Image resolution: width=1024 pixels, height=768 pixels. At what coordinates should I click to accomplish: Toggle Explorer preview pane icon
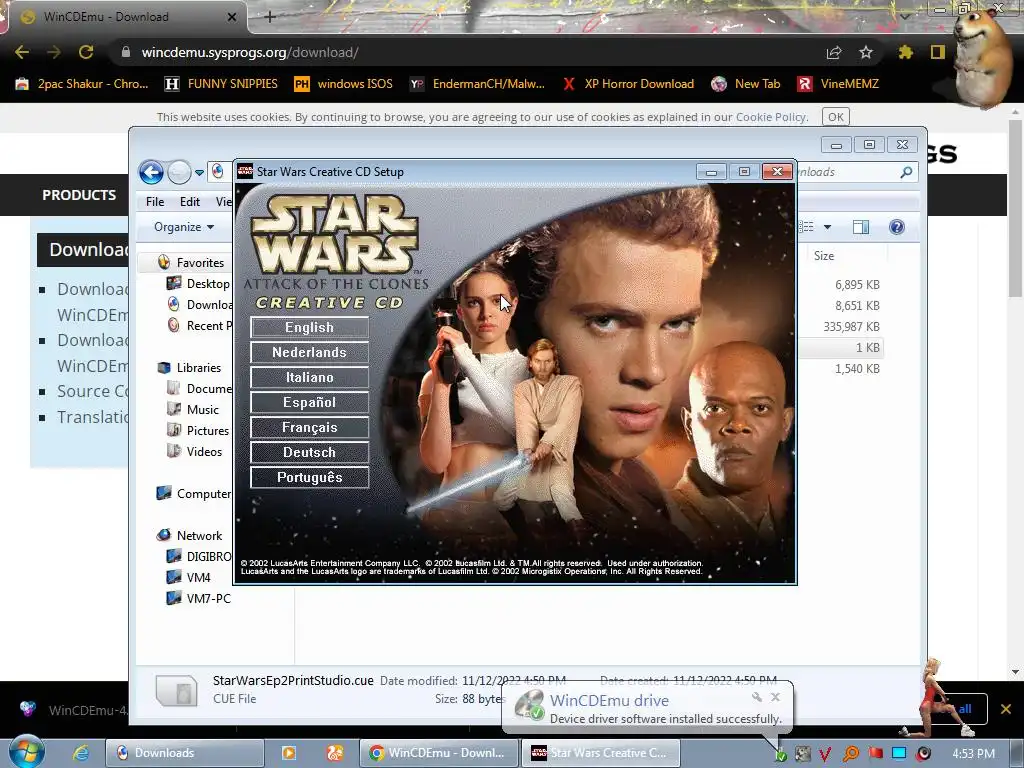pos(861,227)
